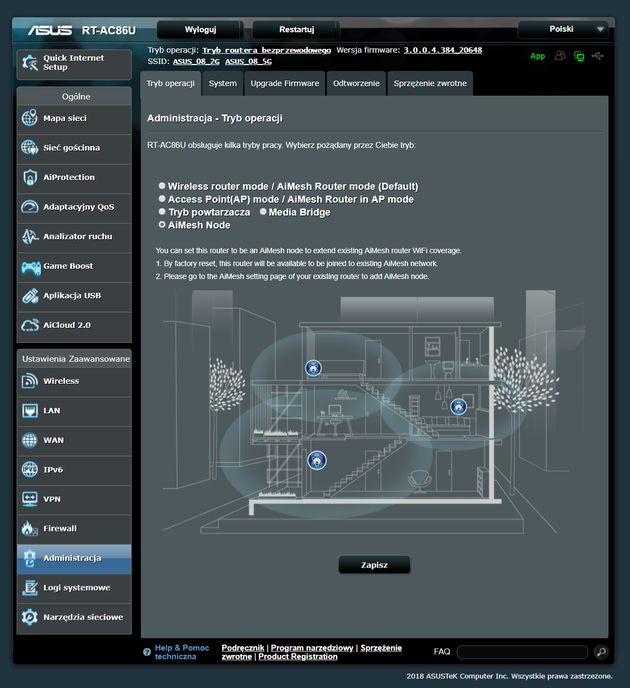
Task: Click the USB status icon in header
Action: click(598, 56)
